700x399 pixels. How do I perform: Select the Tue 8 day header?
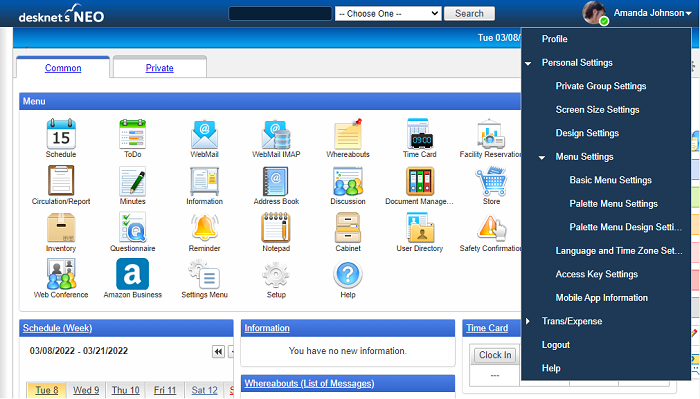pos(47,390)
